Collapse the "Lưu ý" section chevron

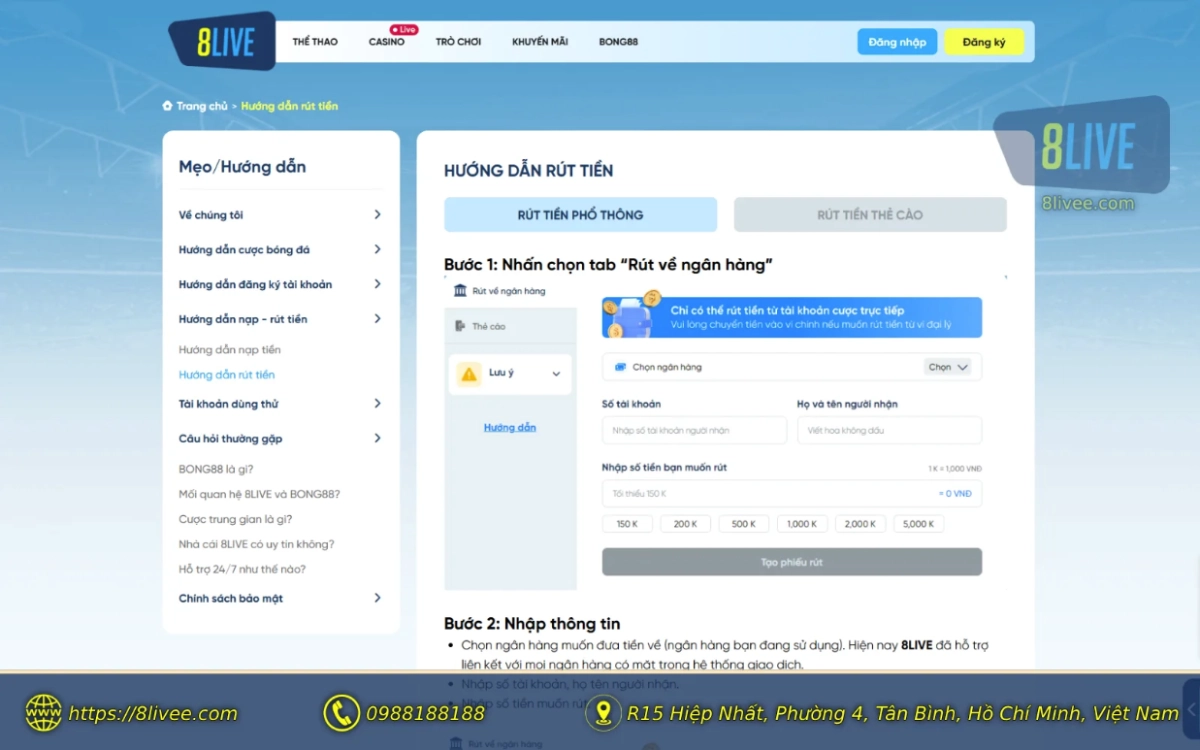(x=556, y=372)
